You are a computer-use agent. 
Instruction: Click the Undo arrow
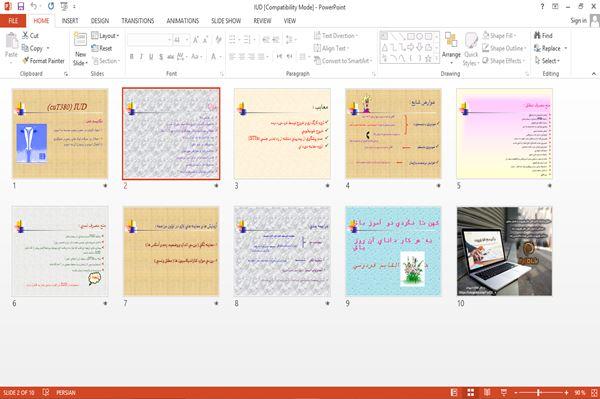click(34, 7)
